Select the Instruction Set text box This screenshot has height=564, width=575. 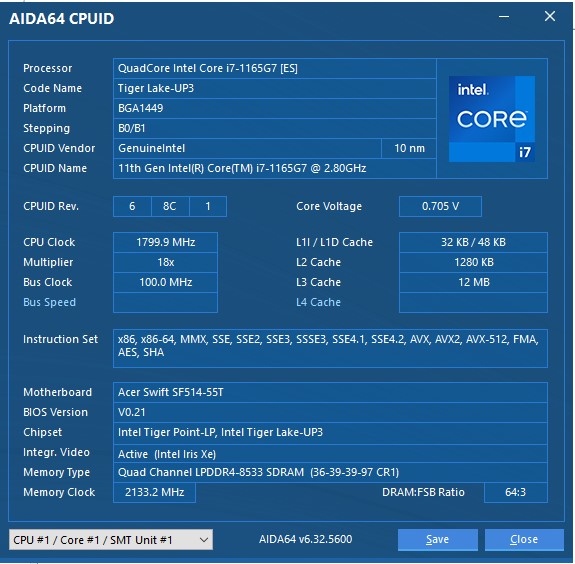[330, 348]
